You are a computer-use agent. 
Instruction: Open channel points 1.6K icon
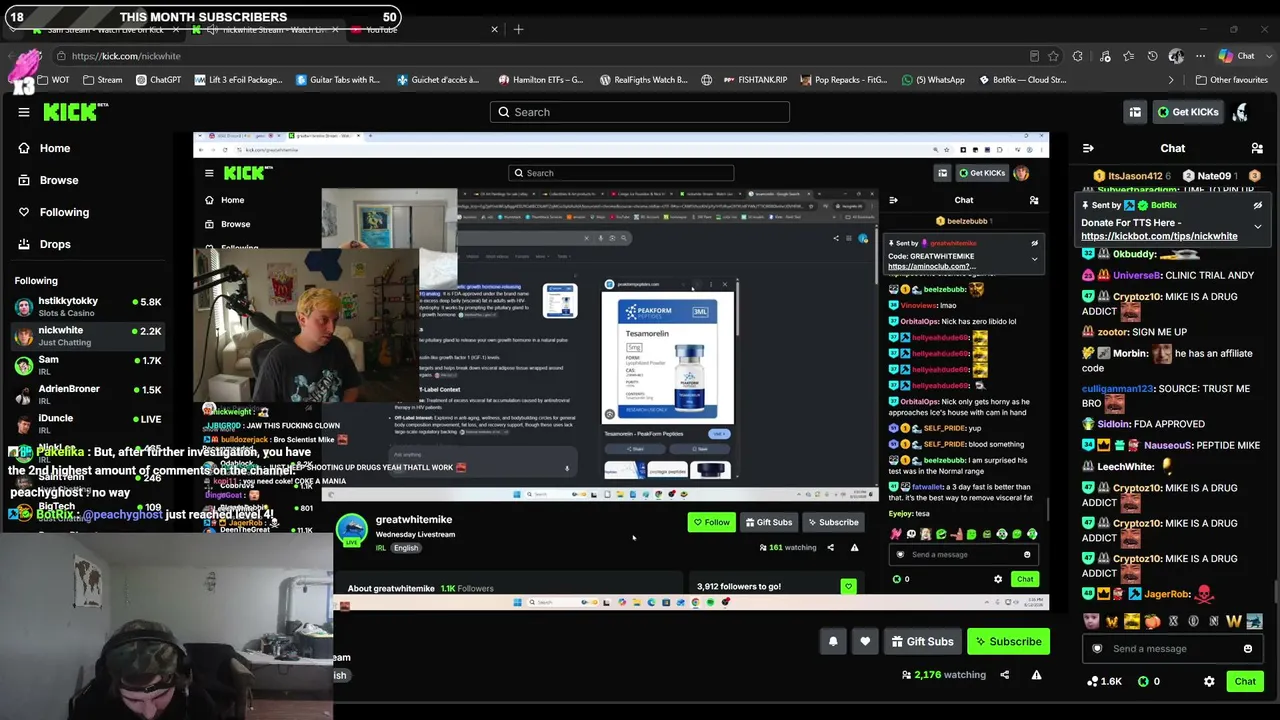pos(1104,682)
